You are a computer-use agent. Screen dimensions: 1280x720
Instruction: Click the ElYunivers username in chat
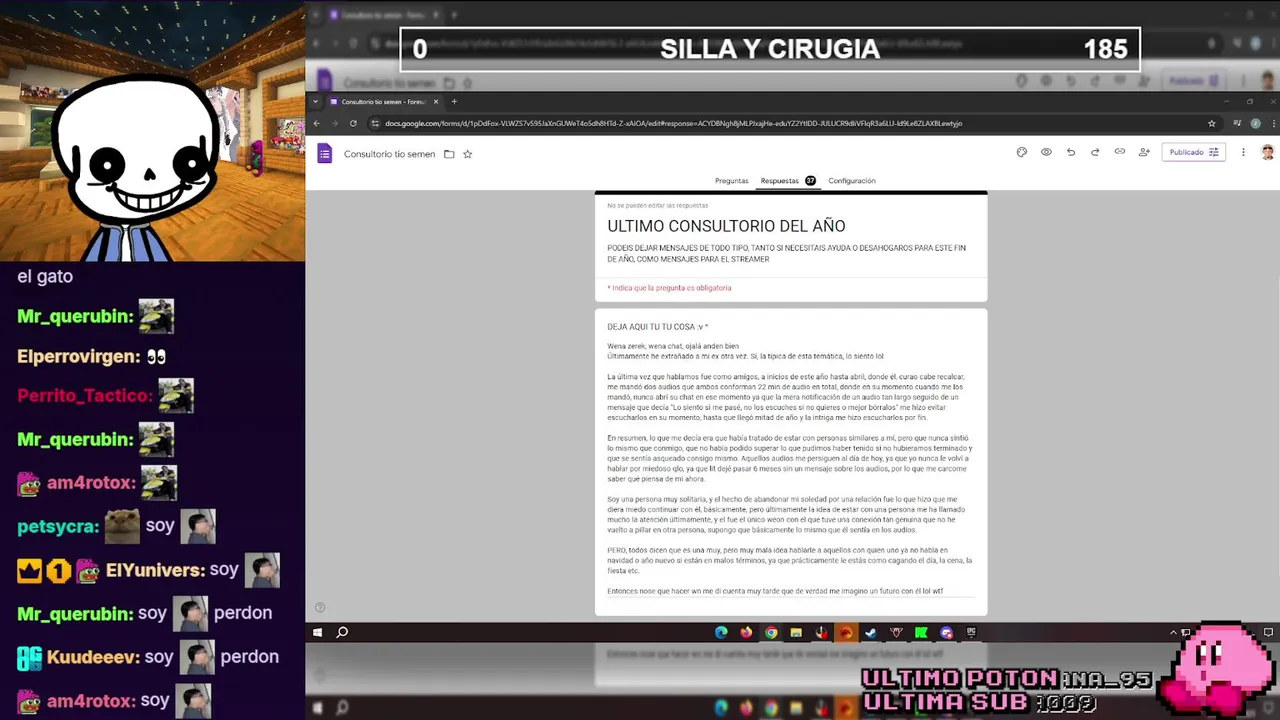pos(155,570)
